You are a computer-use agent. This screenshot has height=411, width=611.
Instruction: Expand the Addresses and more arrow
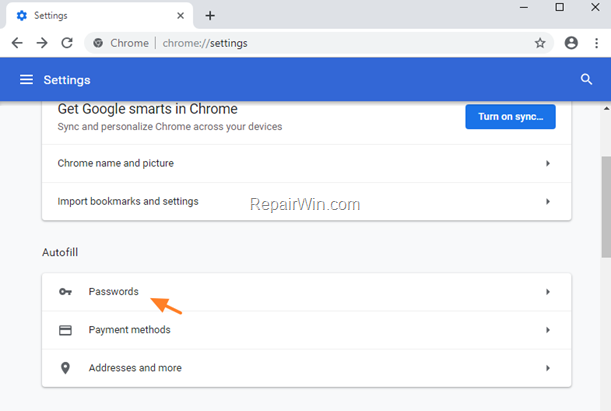click(547, 368)
